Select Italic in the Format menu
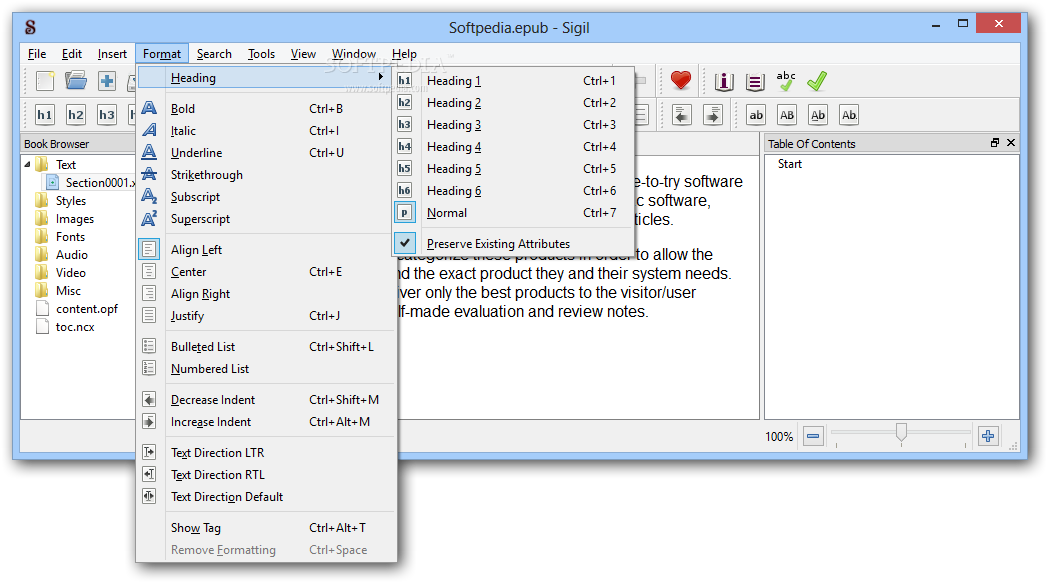The width and height of the screenshot is (1048, 583). pos(266,130)
